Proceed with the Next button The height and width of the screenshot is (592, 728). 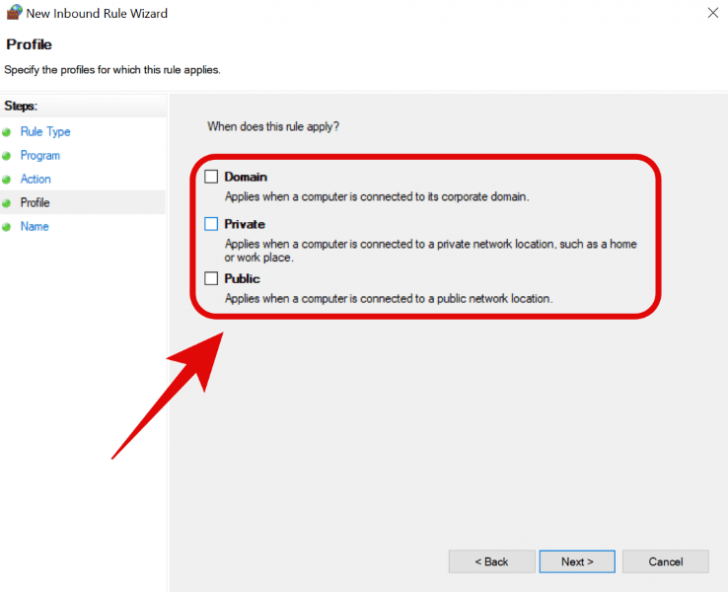click(x=577, y=561)
